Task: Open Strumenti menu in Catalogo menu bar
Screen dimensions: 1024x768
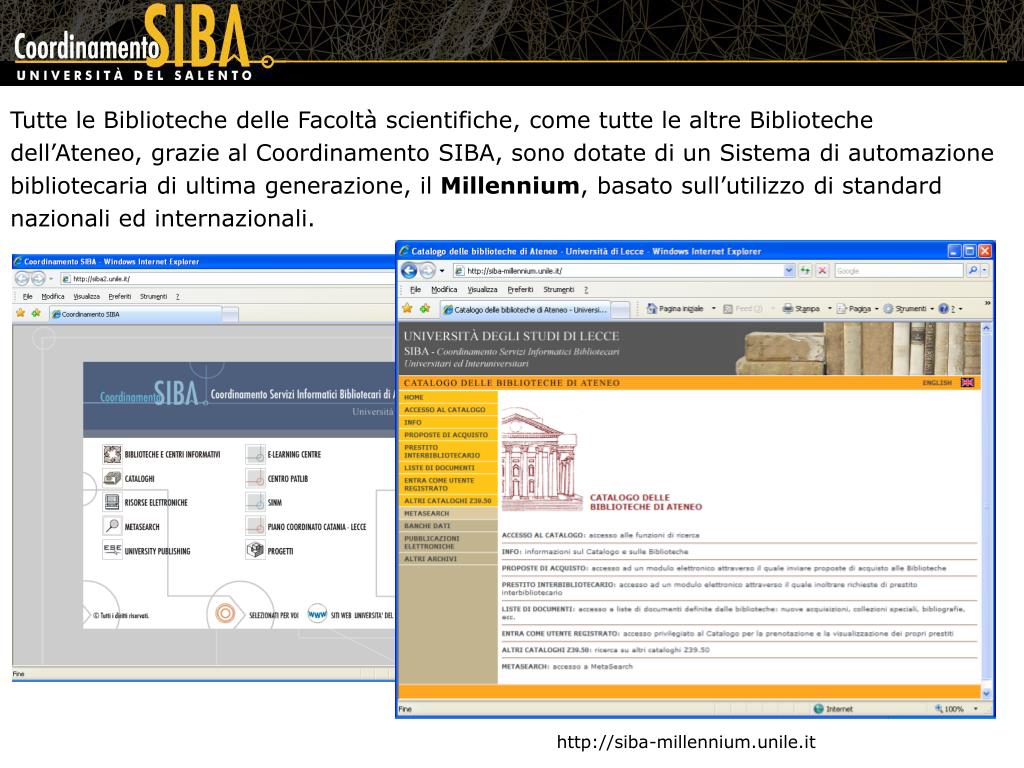Action: click(558, 289)
